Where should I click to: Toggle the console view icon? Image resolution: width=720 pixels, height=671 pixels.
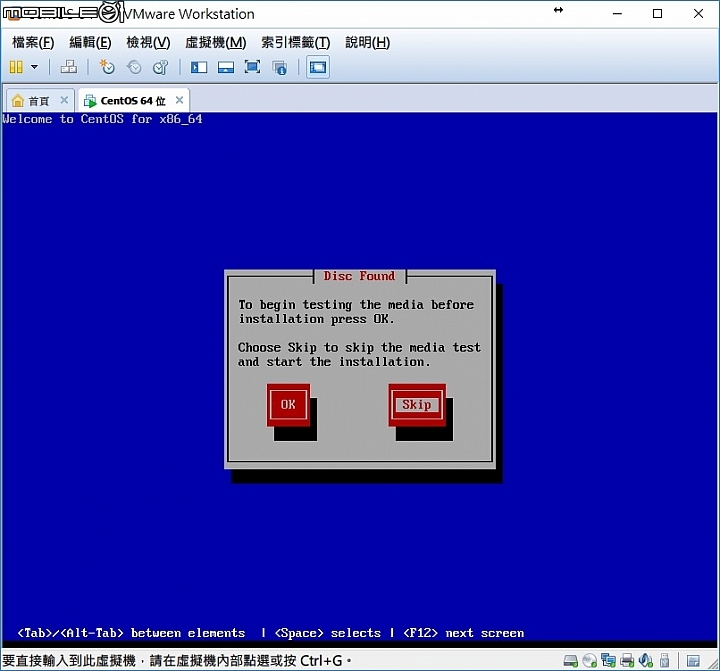[318, 68]
